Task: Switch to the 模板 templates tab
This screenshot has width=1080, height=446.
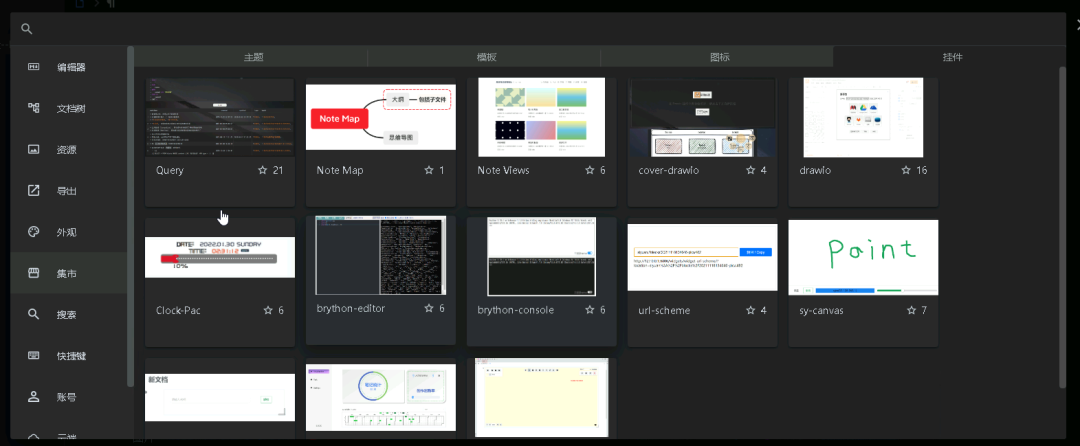Action: pos(485,57)
